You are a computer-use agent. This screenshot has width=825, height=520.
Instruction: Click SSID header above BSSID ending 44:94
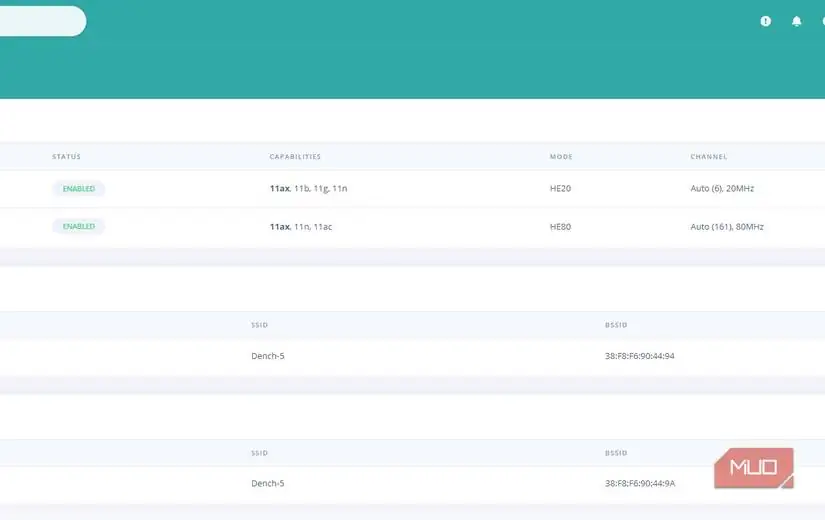click(x=259, y=325)
